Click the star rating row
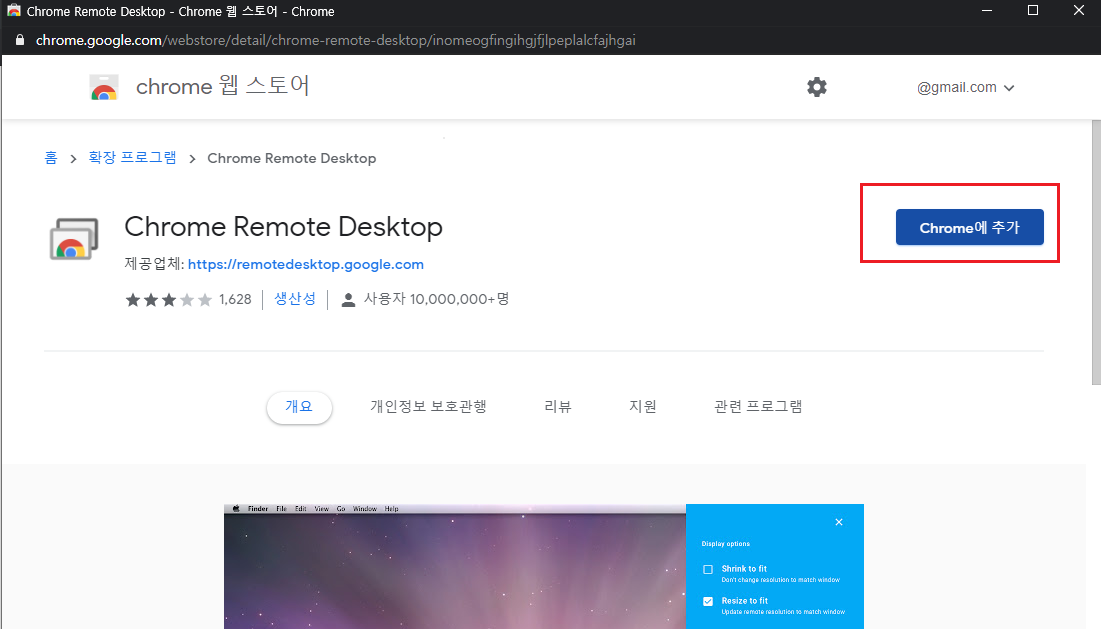The image size is (1101, 629). 169,300
